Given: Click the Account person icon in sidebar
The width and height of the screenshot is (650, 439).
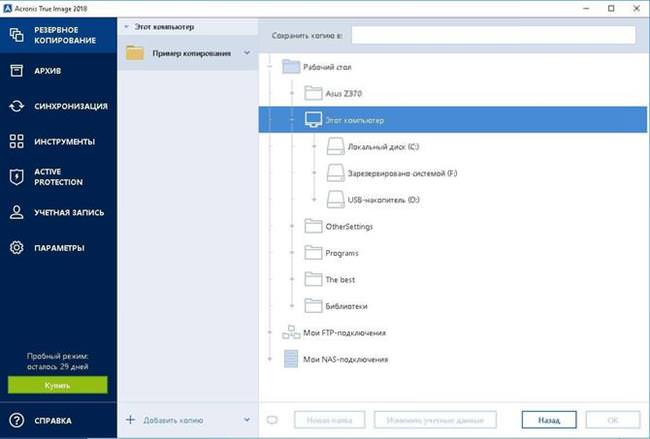Looking at the screenshot, I should pos(17,212).
